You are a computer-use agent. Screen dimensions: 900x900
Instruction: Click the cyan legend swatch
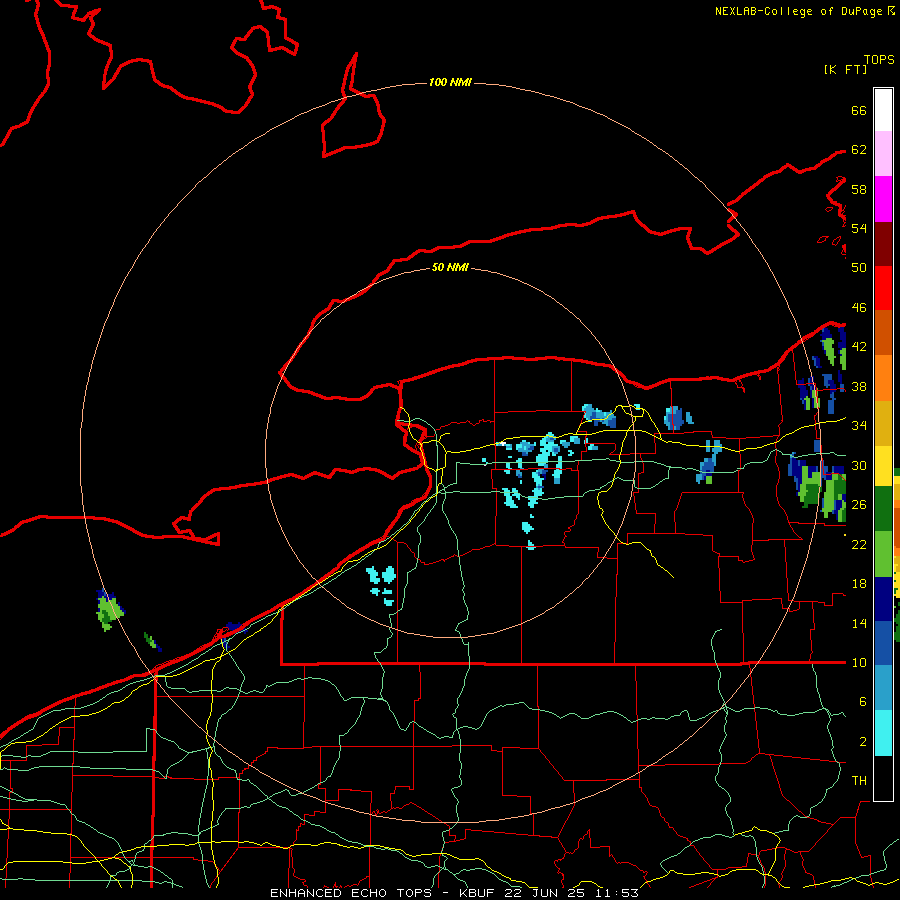(x=883, y=733)
